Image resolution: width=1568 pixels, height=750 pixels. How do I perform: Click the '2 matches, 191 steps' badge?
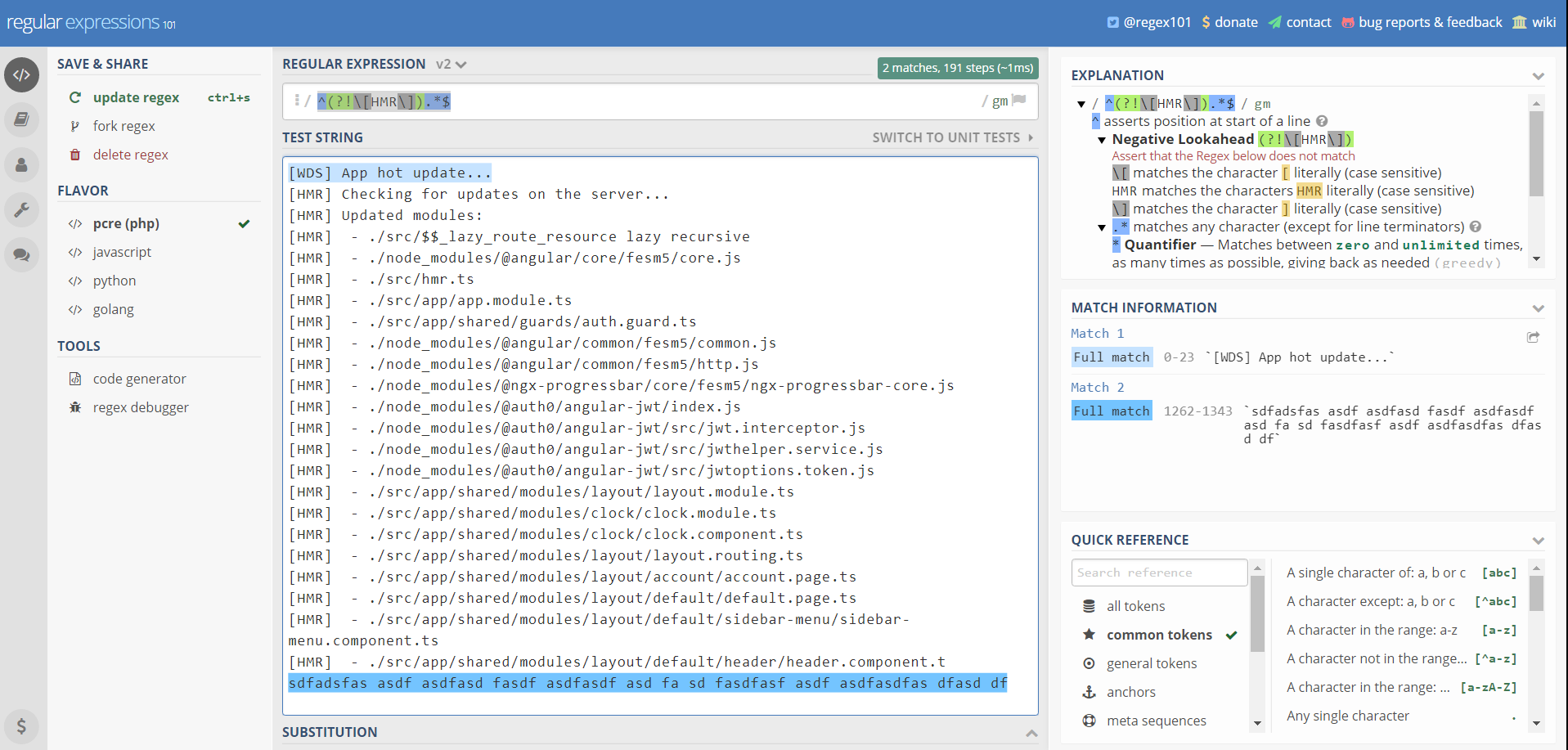(x=957, y=68)
